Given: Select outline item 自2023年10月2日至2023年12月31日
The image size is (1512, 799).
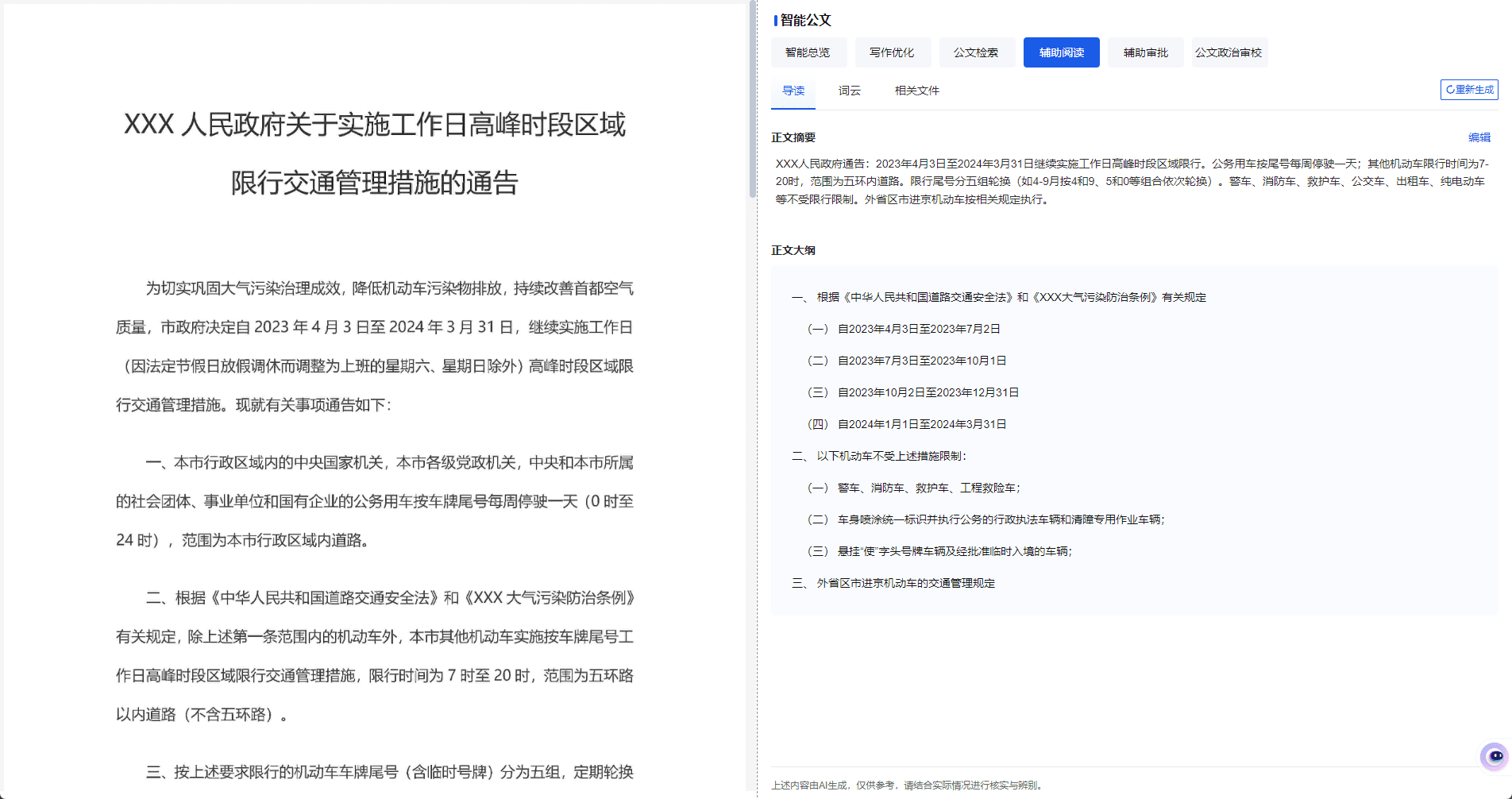Looking at the screenshot, I should tap(913, 392).
